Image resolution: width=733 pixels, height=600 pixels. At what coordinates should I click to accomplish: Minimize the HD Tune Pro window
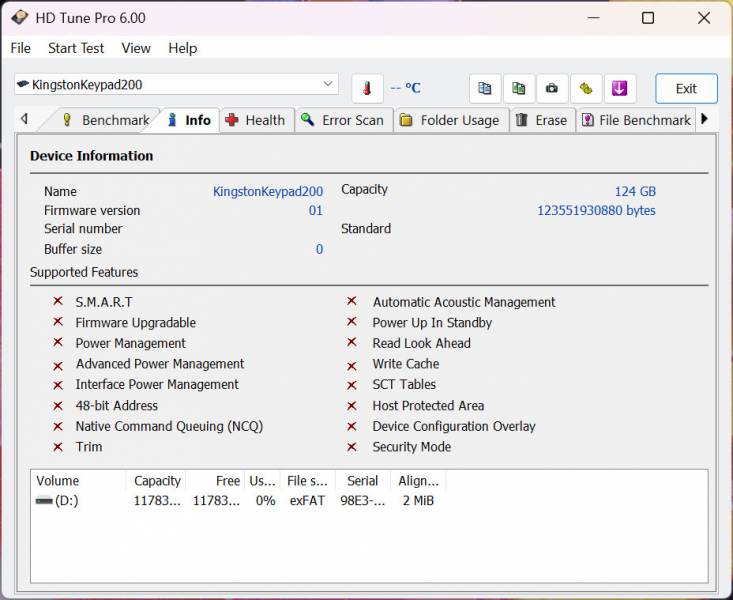click(594, 18)
